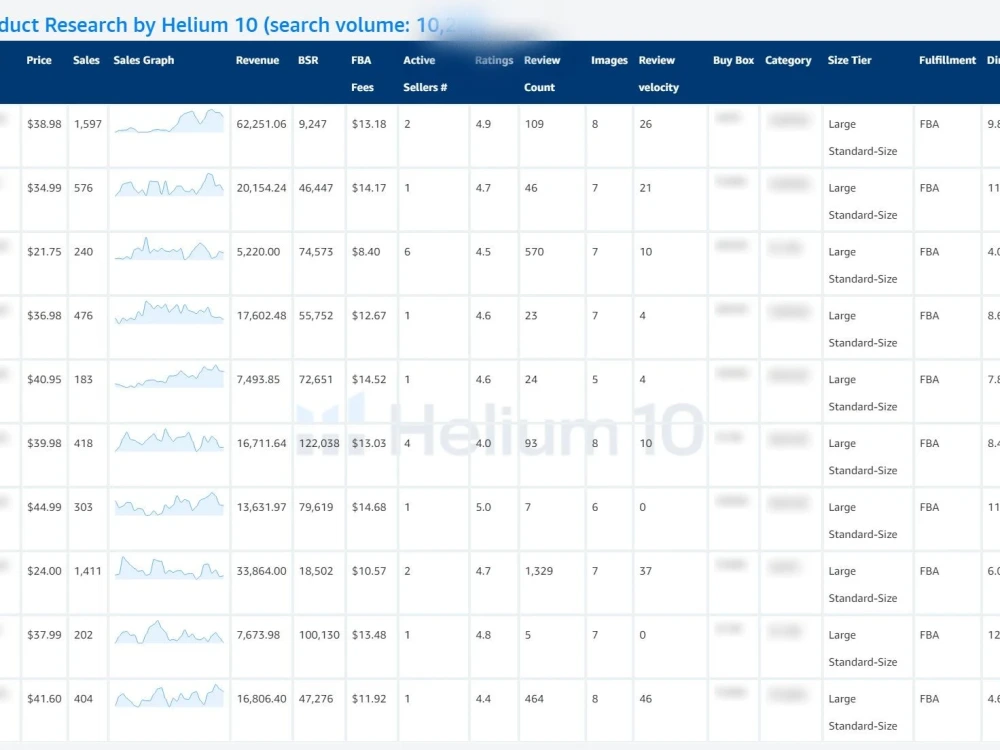Click BSR value 46,447

tap(316, 188)
